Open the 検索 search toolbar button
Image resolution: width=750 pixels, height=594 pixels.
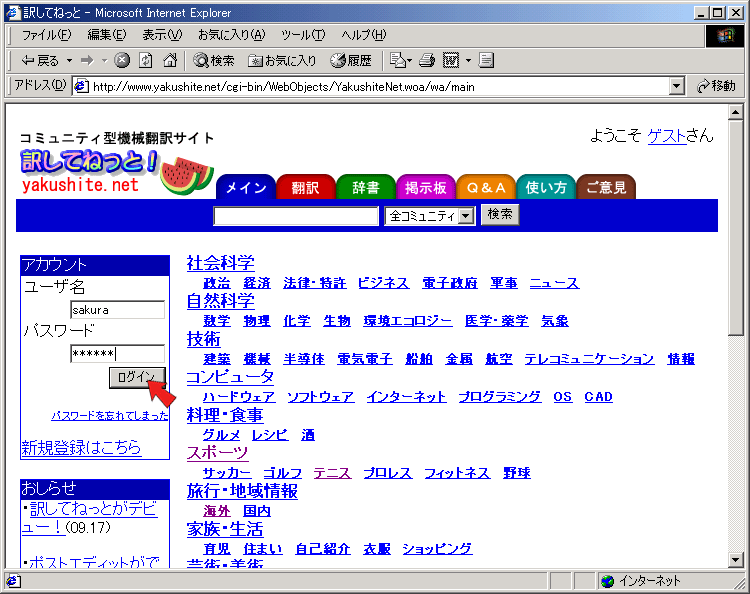pyautogui.click(x=214, y=60)
